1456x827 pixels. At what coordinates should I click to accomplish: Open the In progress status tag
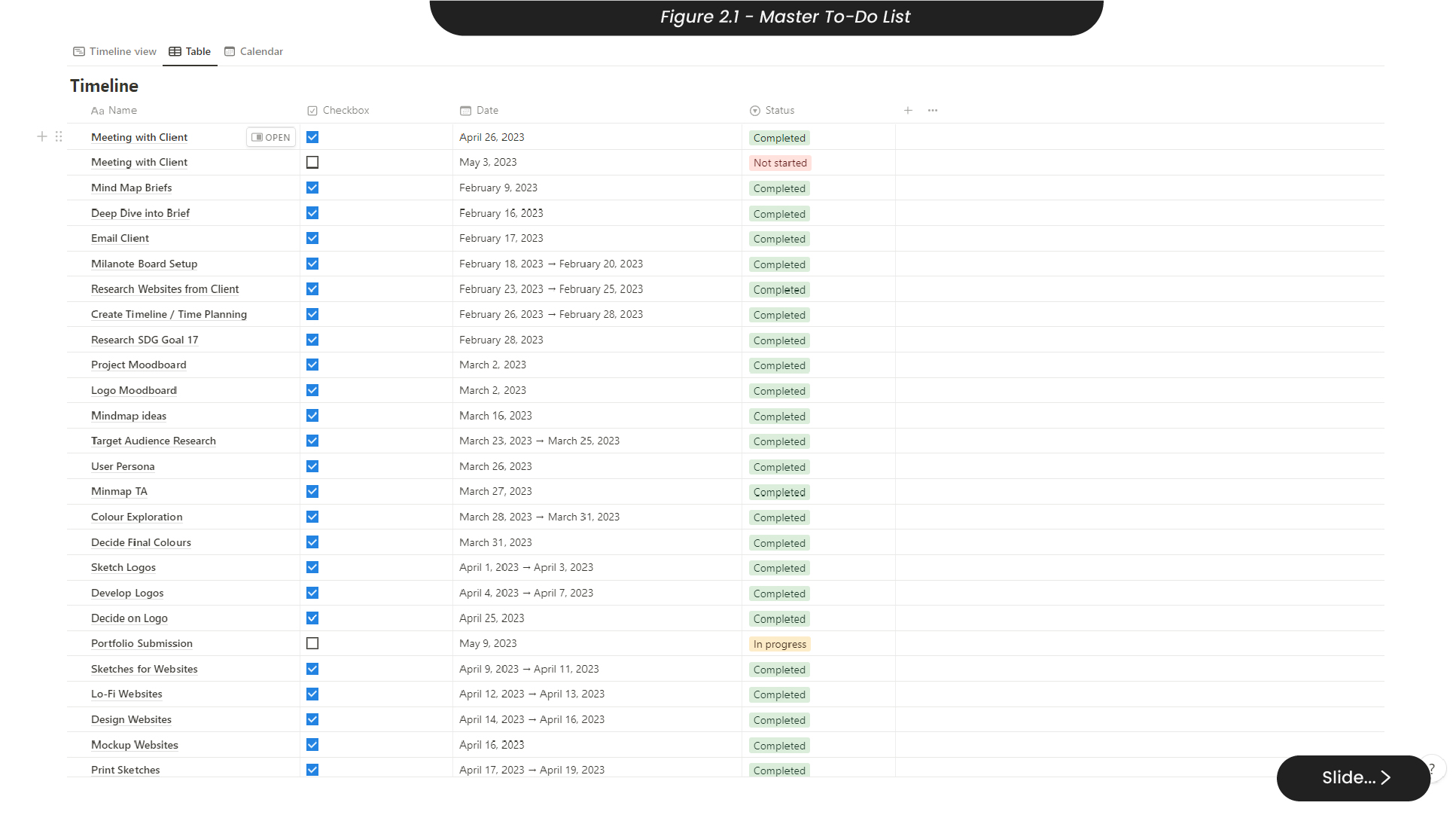(x=780, y=644)
